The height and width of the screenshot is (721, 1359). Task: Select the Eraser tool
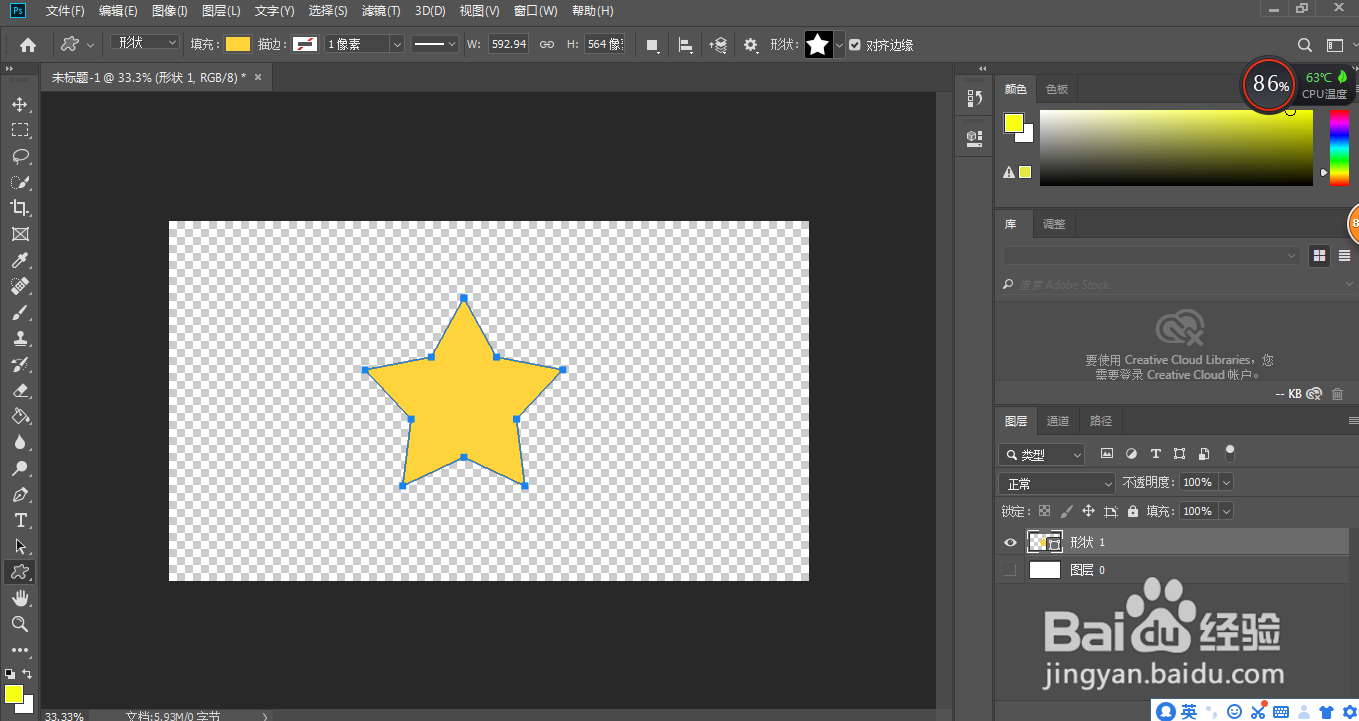click(x=20, y=390)
